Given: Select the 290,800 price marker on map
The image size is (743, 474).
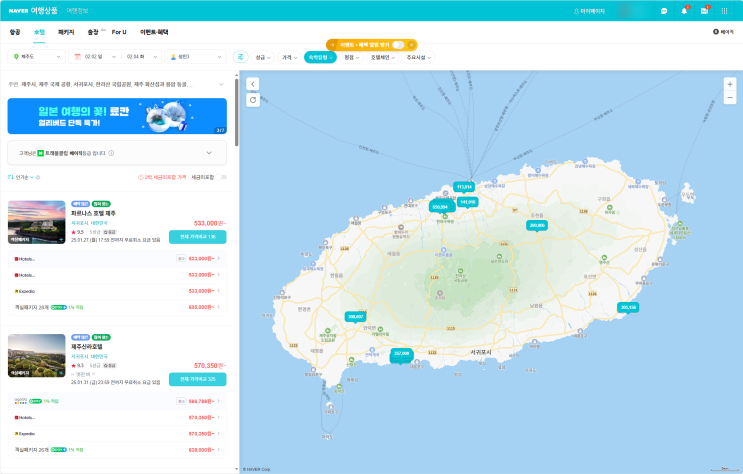Looking at the screenshot, I should [x=537, y=225].
